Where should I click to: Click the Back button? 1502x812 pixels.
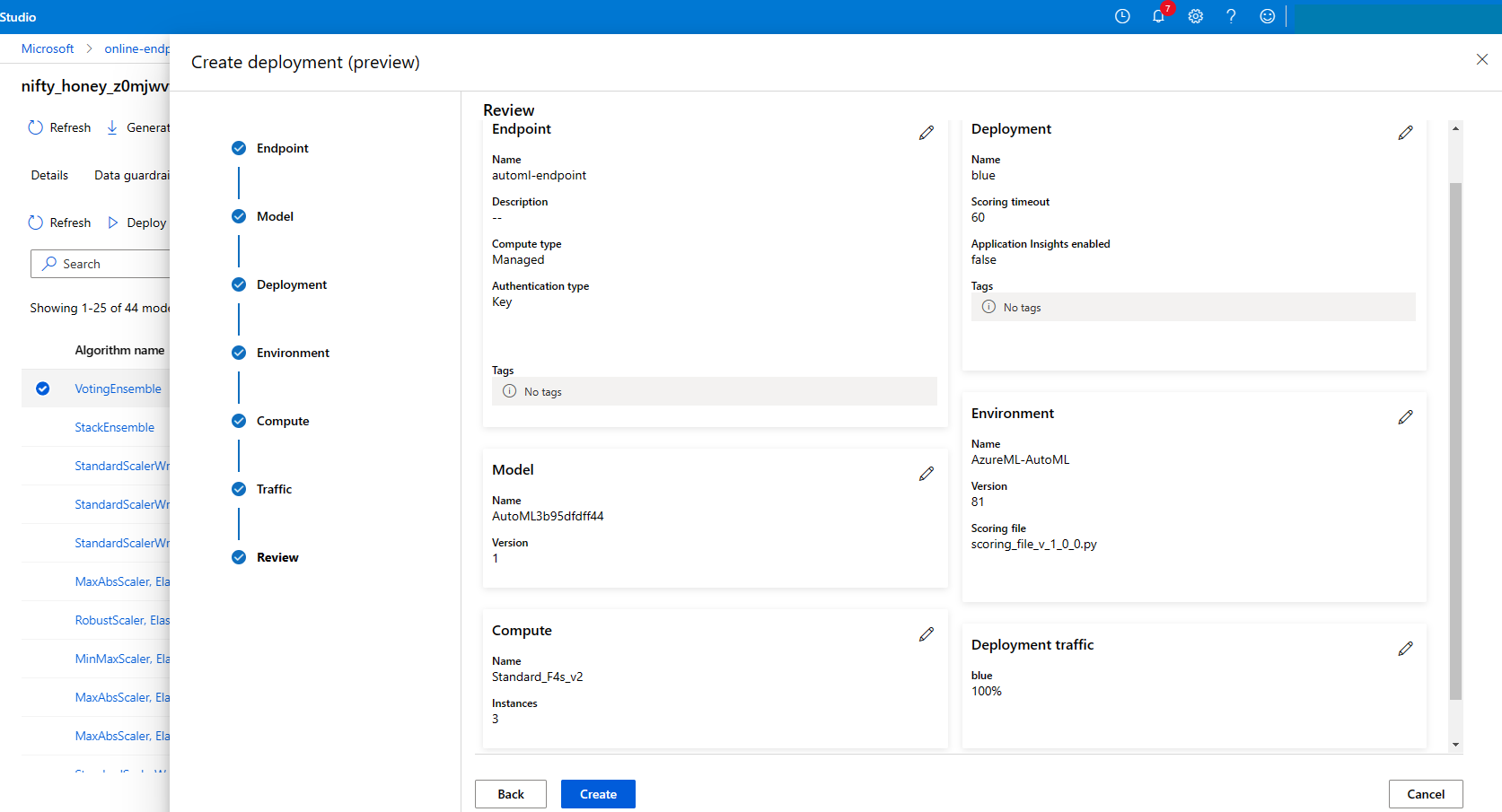point(511,794)
